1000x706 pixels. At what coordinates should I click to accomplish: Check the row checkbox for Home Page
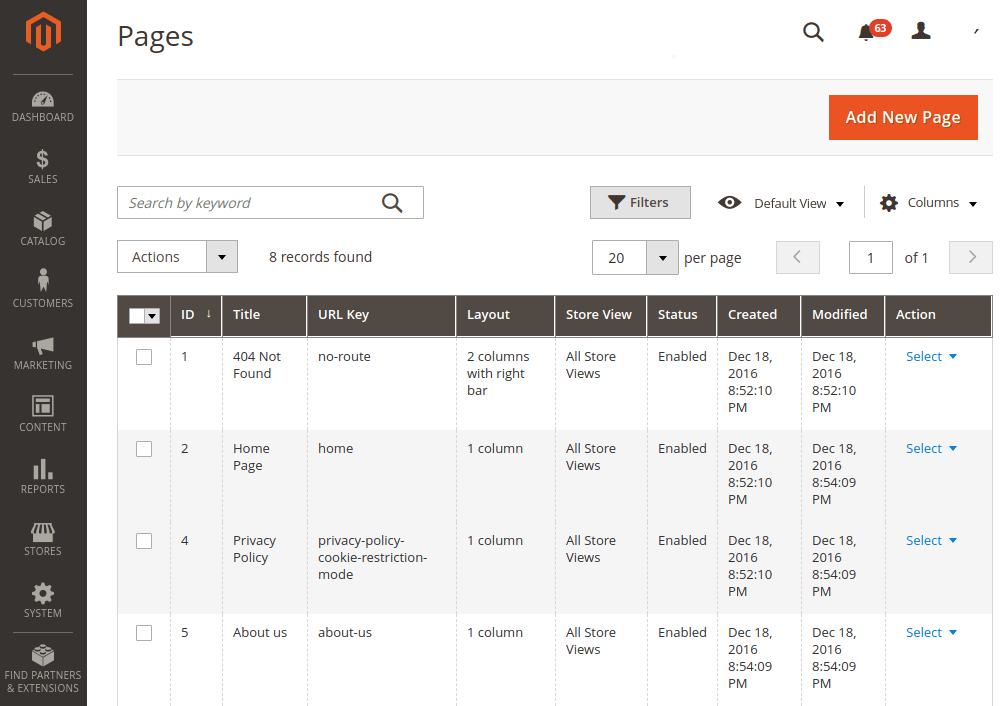tap(143, 448)
